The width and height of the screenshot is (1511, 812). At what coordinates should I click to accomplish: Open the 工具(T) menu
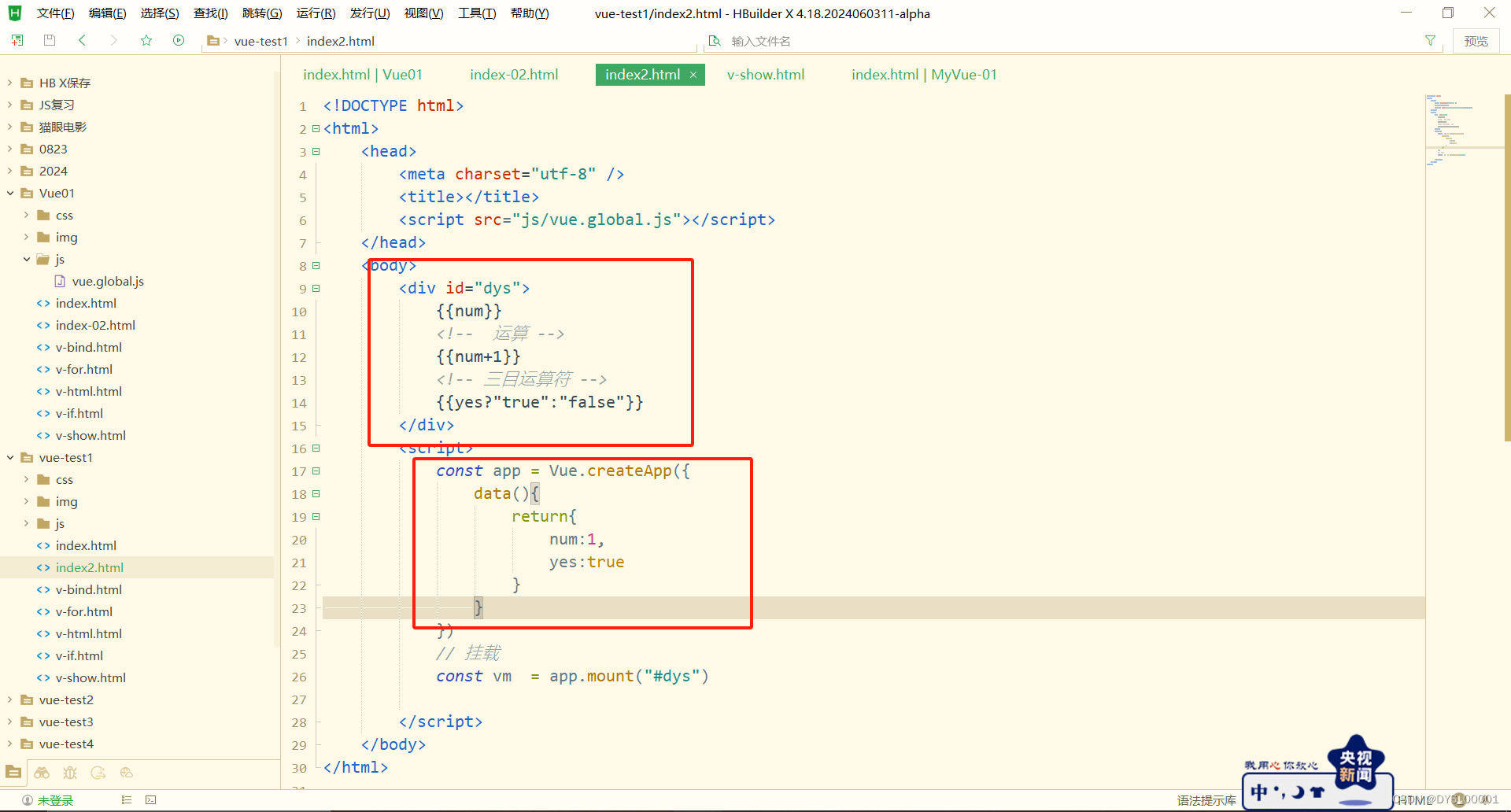477,13
